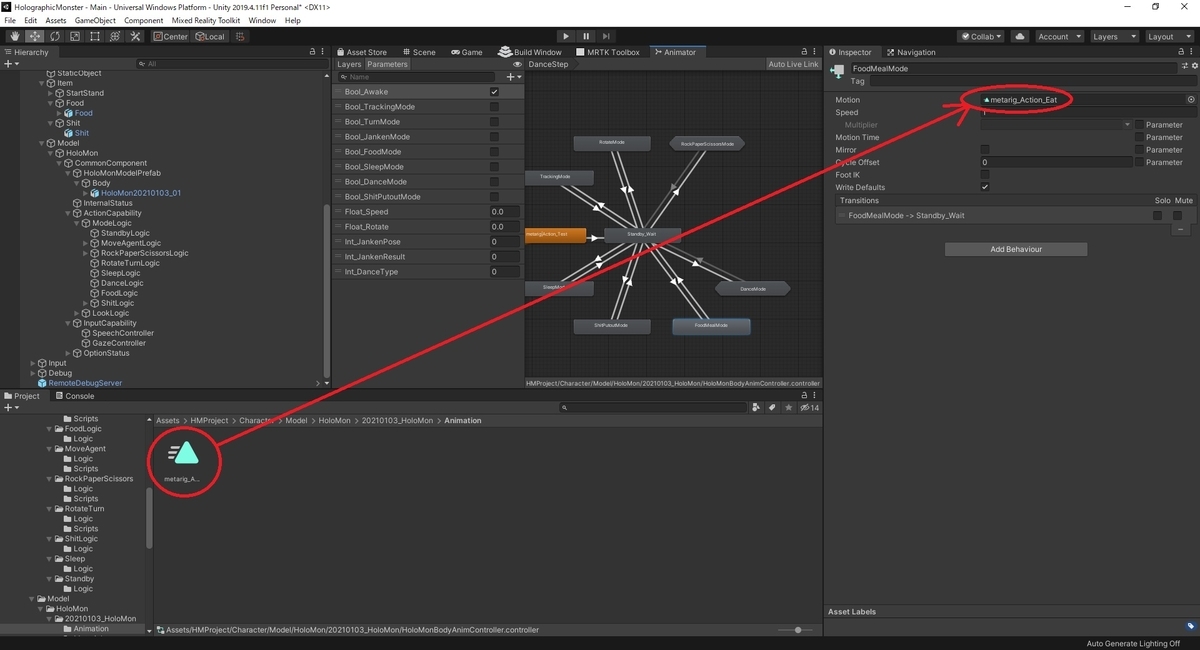The width and height of the screenshot is (1200, 650).
Task: Toggle the Animator layer eye icon
Action: (518, 64)
